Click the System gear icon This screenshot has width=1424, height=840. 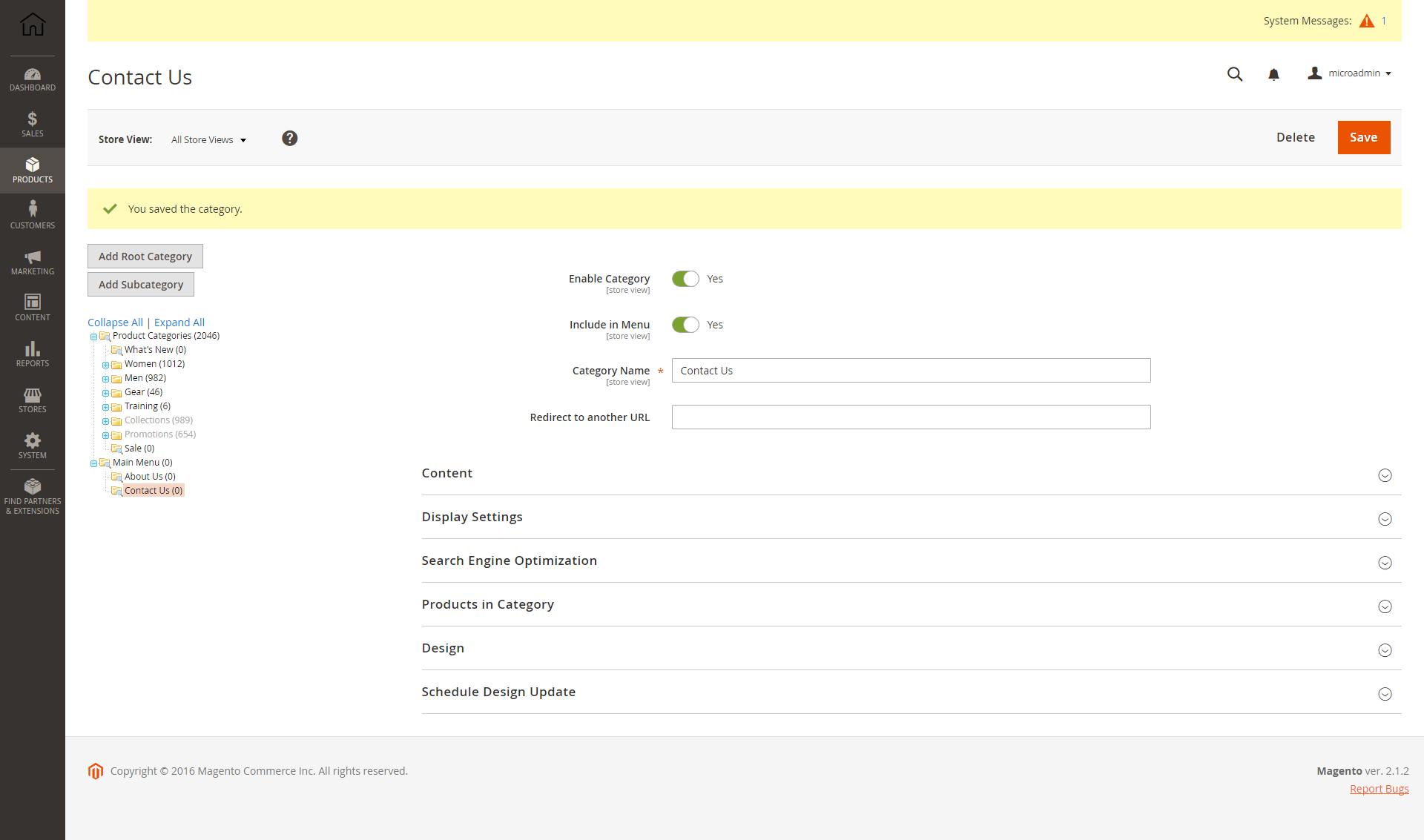[33, 441]
